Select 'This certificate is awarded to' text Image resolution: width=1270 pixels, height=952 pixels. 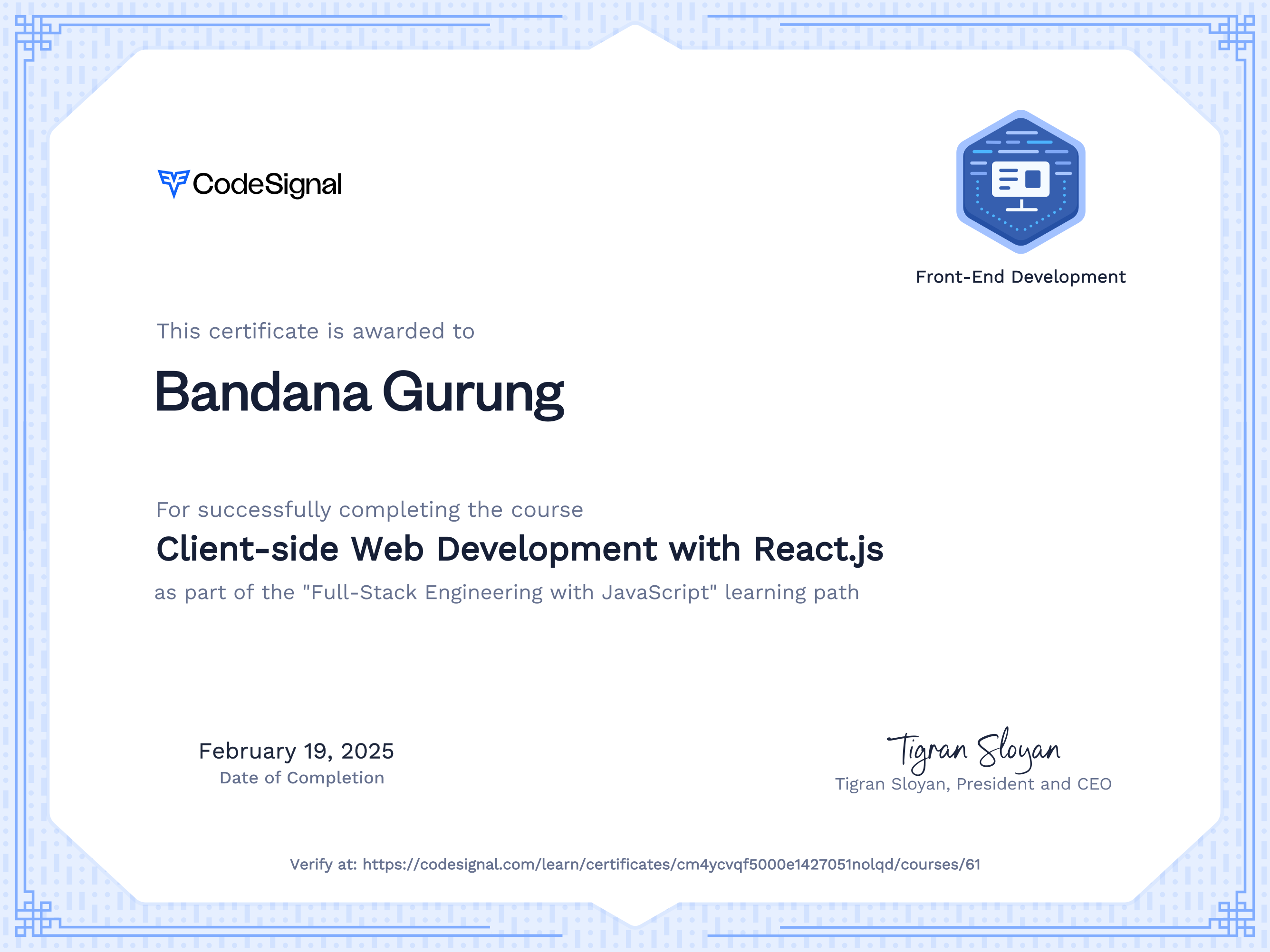point(315,331)
